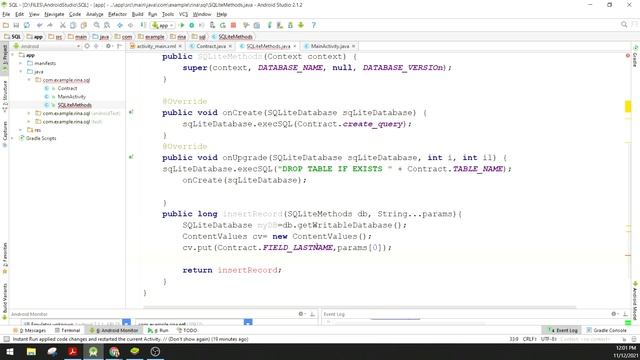Open the Gradle Console tool window
640x360 pixels.
pos(607,330)
